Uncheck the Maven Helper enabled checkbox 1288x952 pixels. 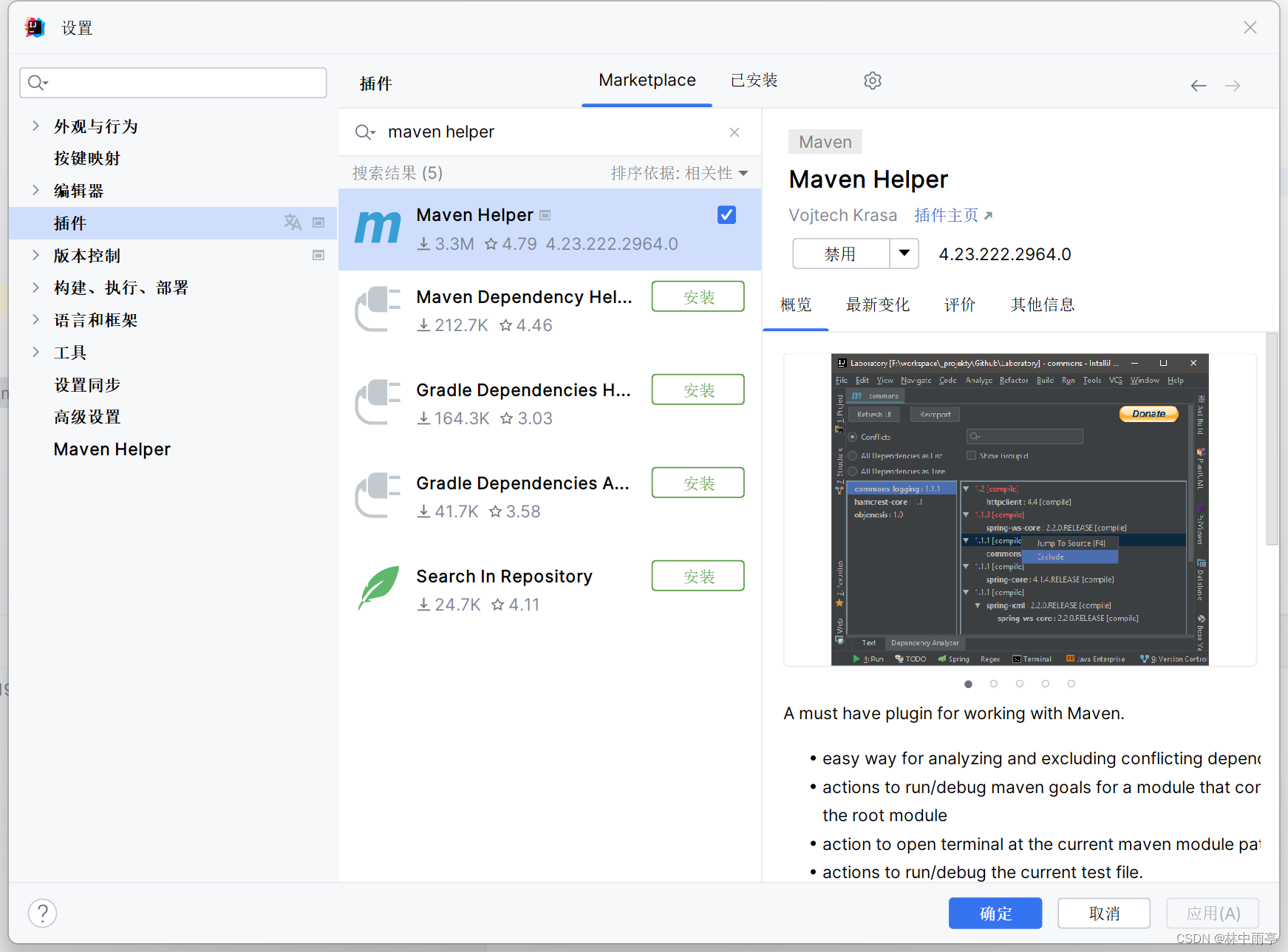pos(726,215)
